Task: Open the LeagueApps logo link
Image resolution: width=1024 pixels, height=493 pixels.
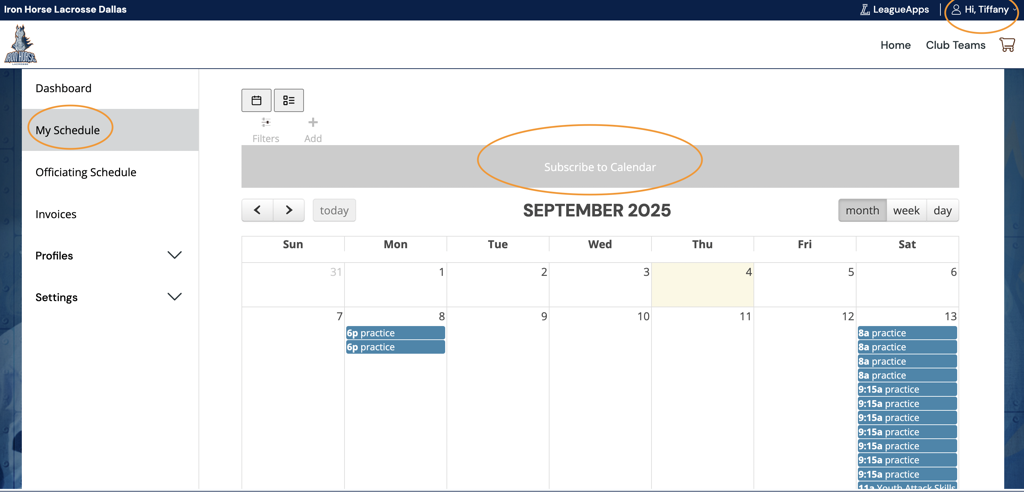Action: click(x=894, y=10)
